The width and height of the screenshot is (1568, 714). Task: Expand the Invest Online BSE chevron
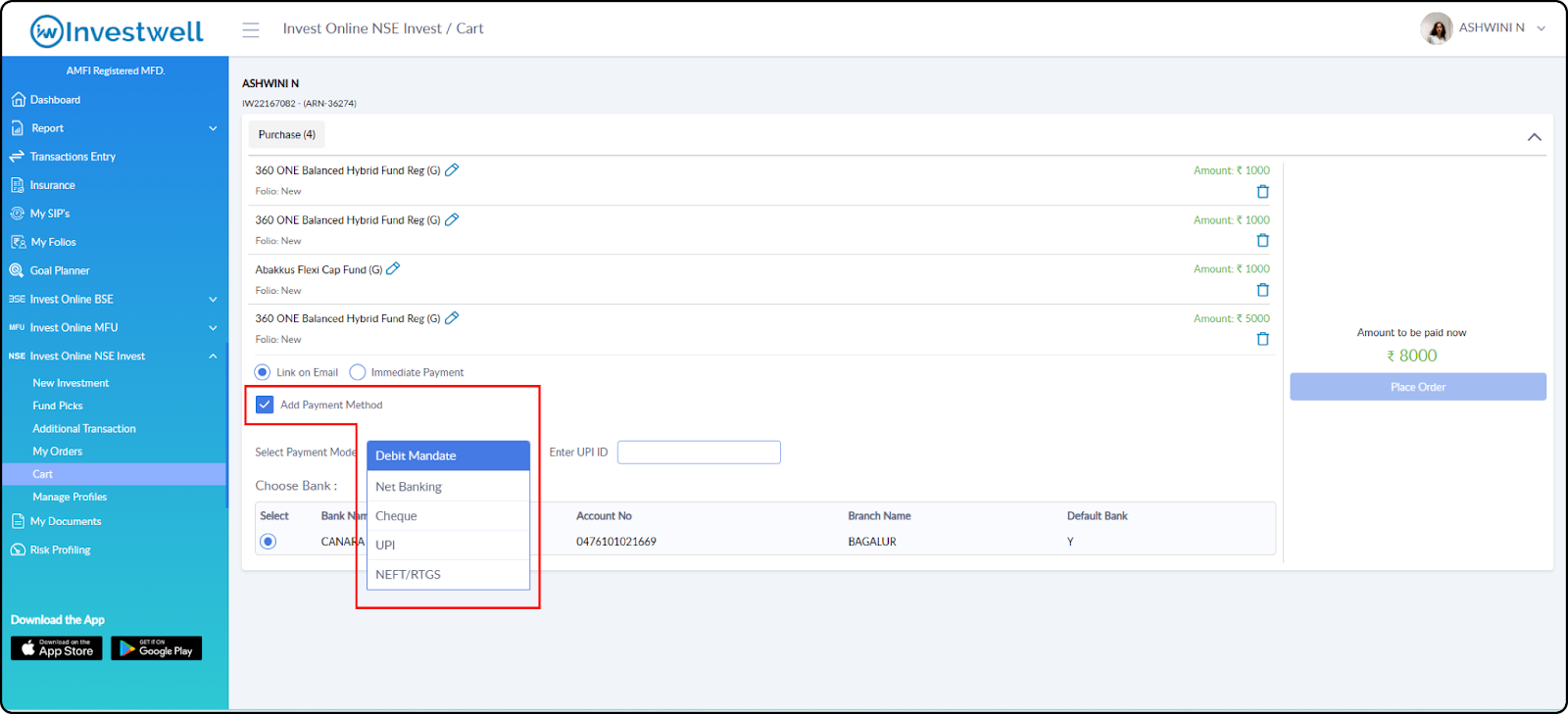click(213, 300)
